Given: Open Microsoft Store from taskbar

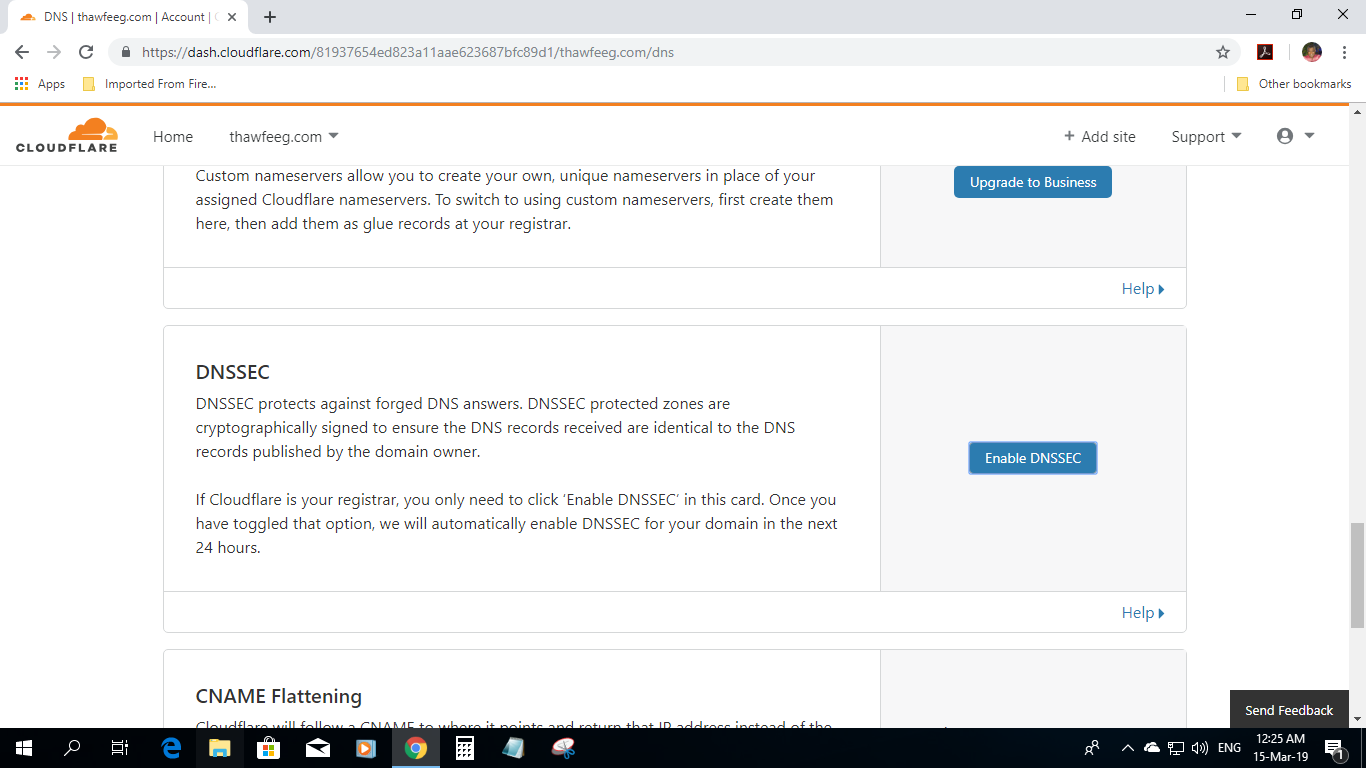Looking at the screenshot, I should (x=268, y=748).
